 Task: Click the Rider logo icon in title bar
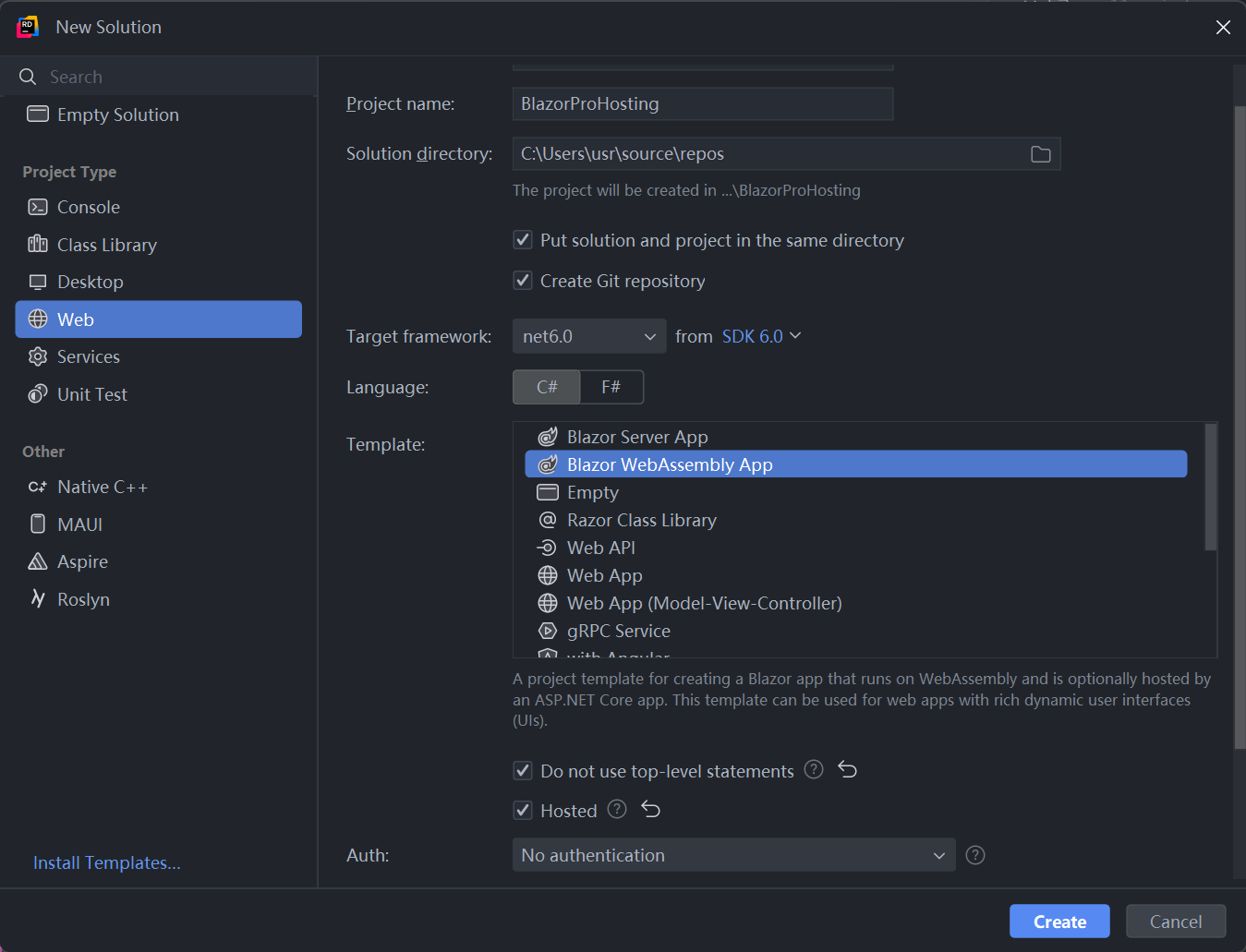(x=28, y=27)
